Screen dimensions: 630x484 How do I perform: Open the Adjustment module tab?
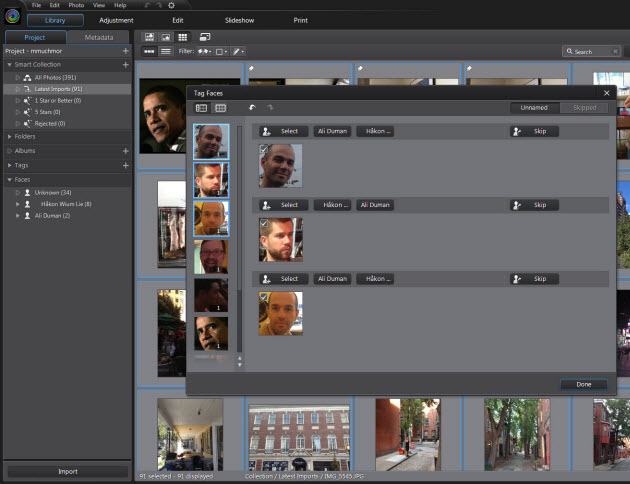[116, 20]
